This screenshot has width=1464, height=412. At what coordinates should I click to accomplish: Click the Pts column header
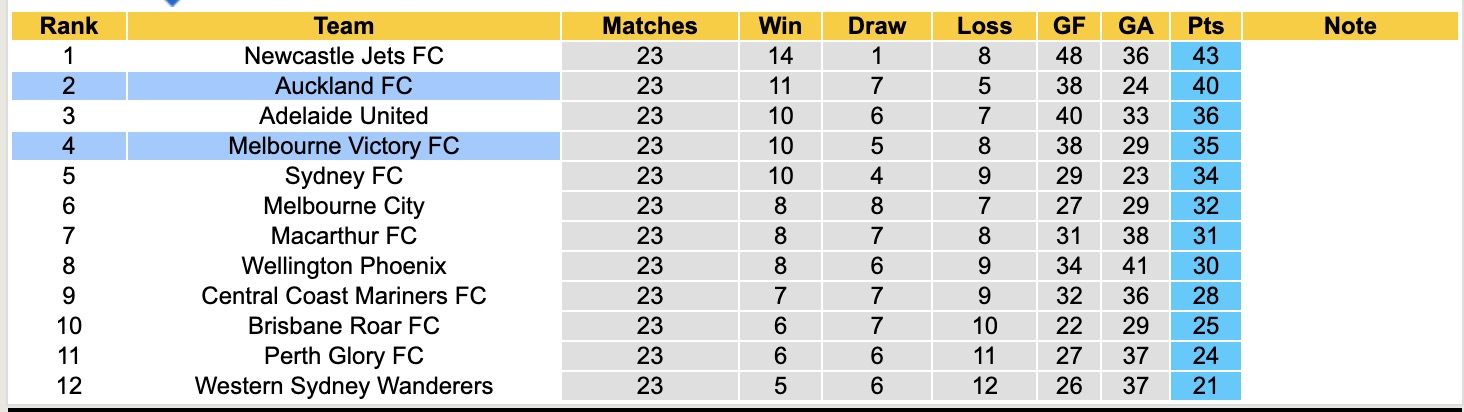pos(1206,27)
